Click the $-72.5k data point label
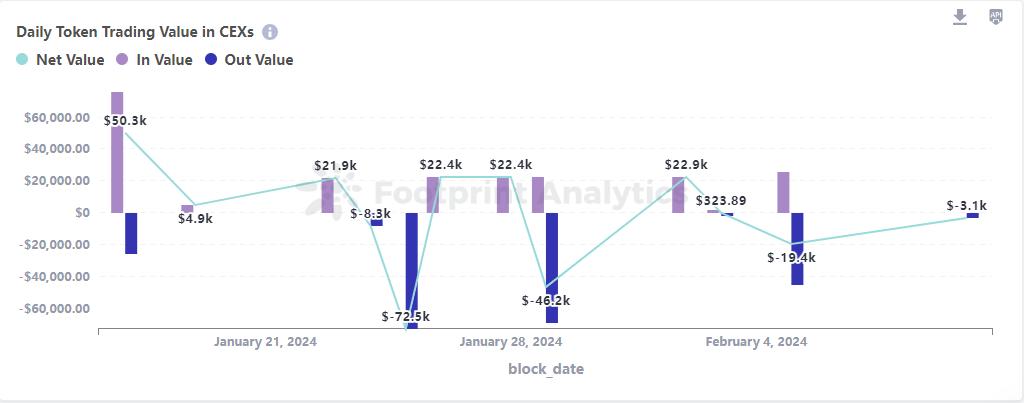 coord(406,316)
